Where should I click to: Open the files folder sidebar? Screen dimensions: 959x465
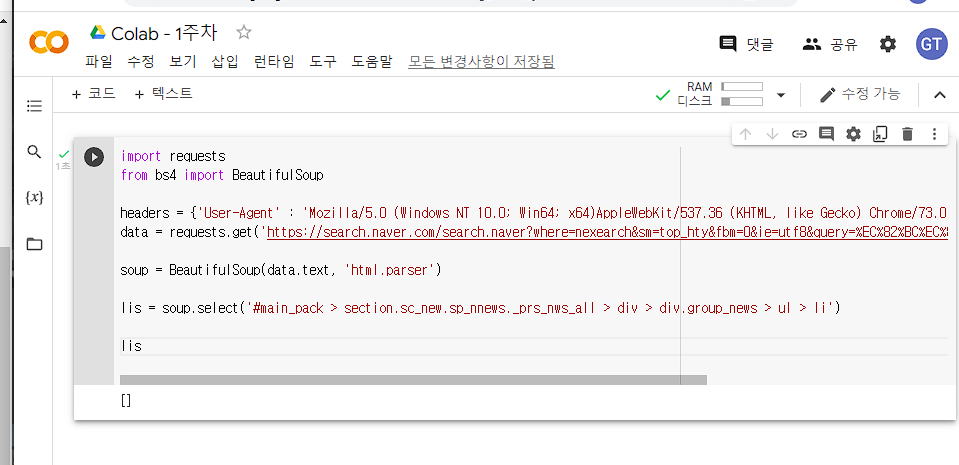(x=34, y=245)
